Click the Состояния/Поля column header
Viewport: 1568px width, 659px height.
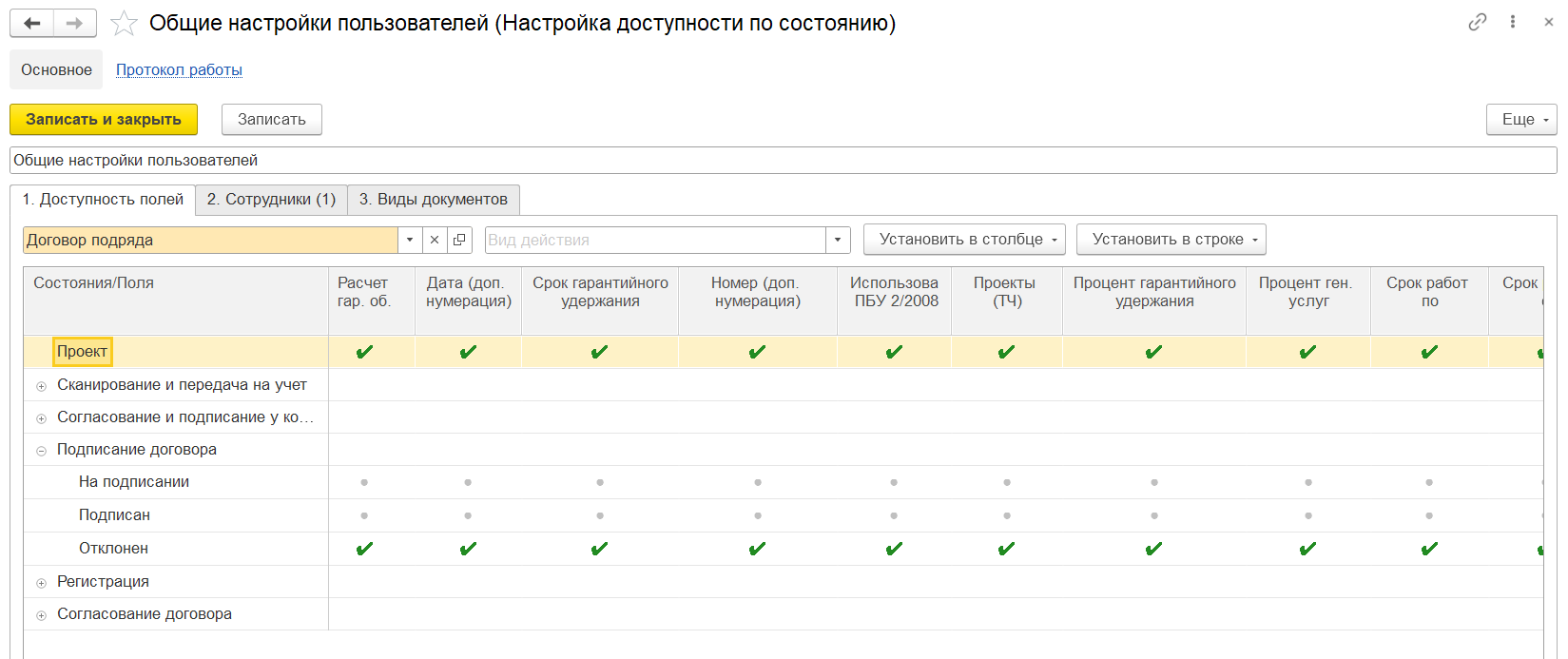tap(176, 300)
